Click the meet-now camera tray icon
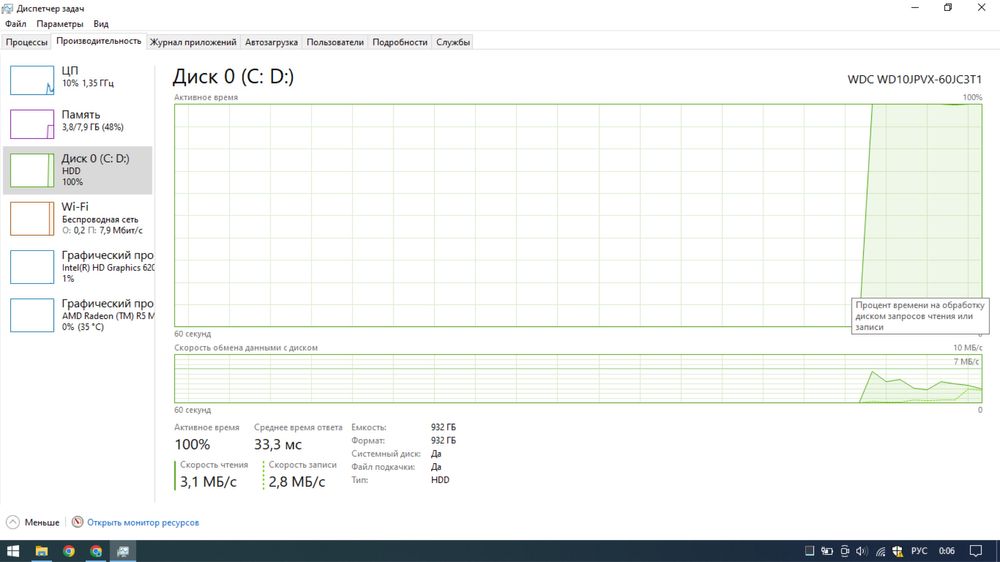The width and height of the screenshot is (1000, 562). pos(844,551)
